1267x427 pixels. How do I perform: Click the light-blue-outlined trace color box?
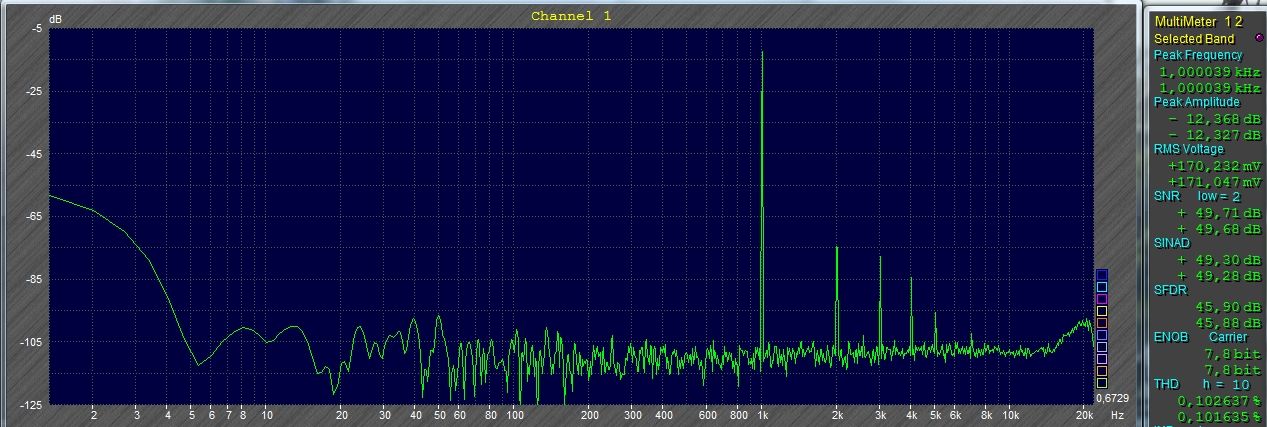tap(1102, 287)
